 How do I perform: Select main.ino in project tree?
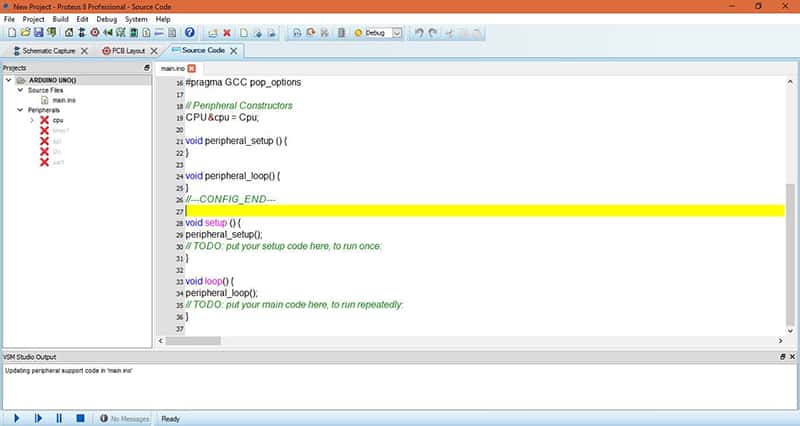point(64,101)
